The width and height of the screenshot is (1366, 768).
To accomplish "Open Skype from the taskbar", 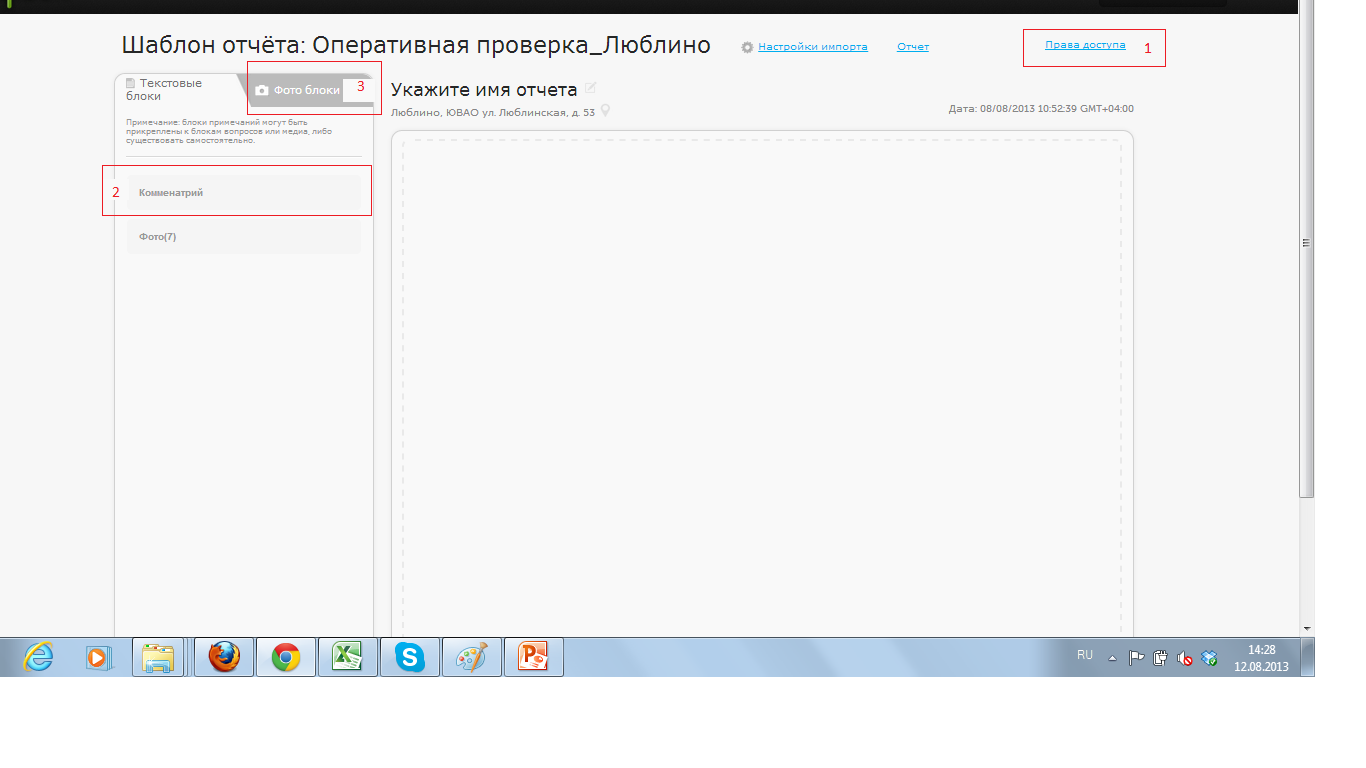I will [409, 657].
